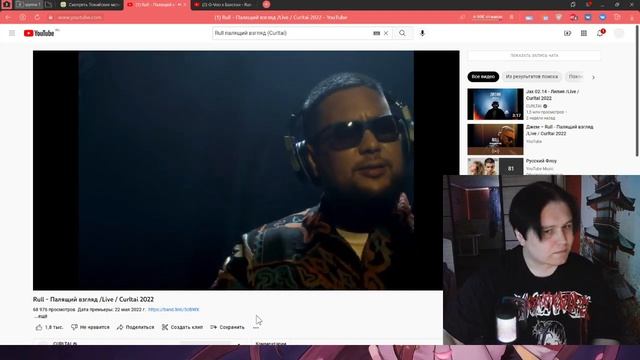Share the video via Поделиться
Image resolution: width=640 pixels, height=360 pixels.
136,327
